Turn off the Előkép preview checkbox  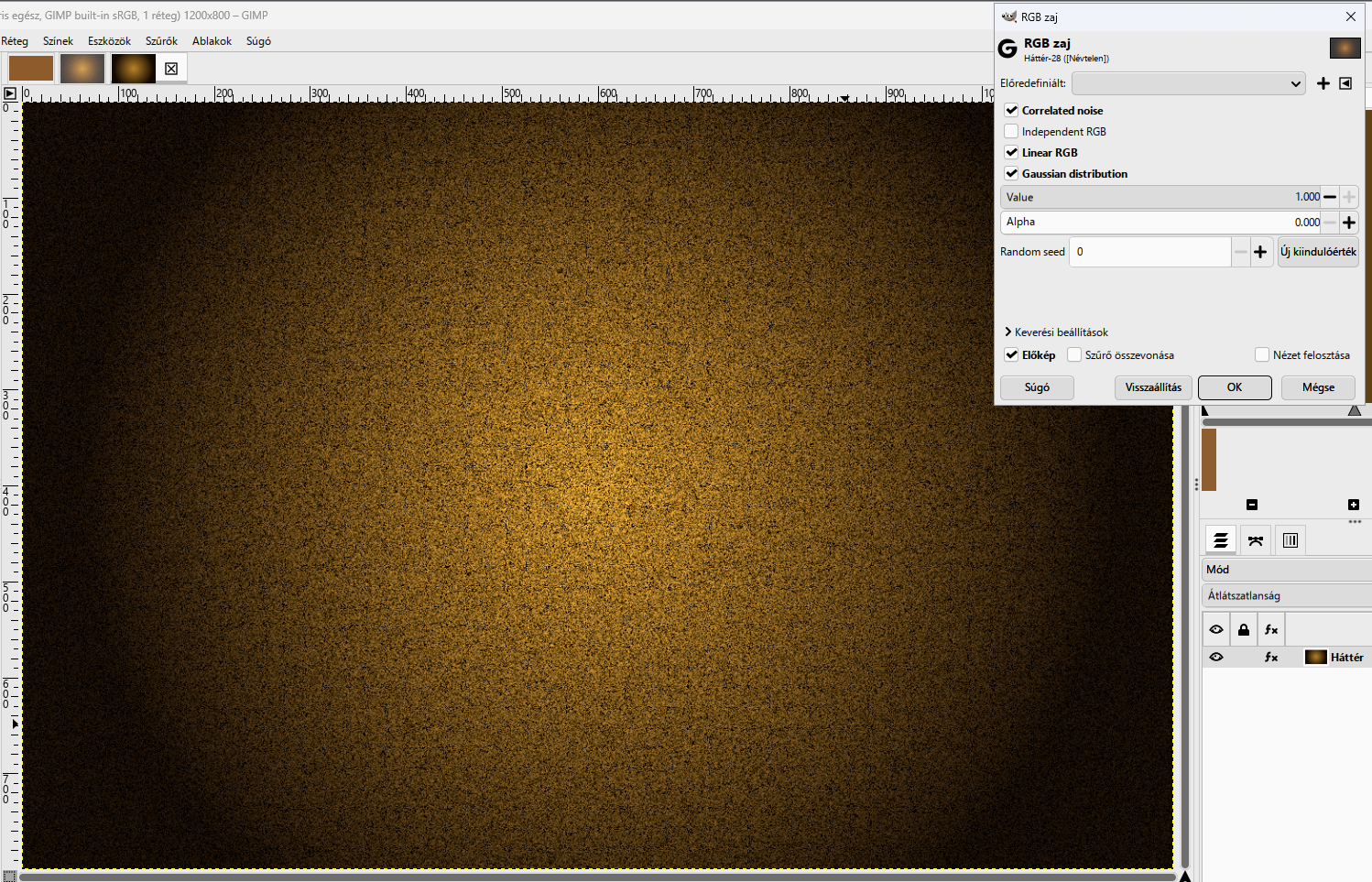point(1012,355)
